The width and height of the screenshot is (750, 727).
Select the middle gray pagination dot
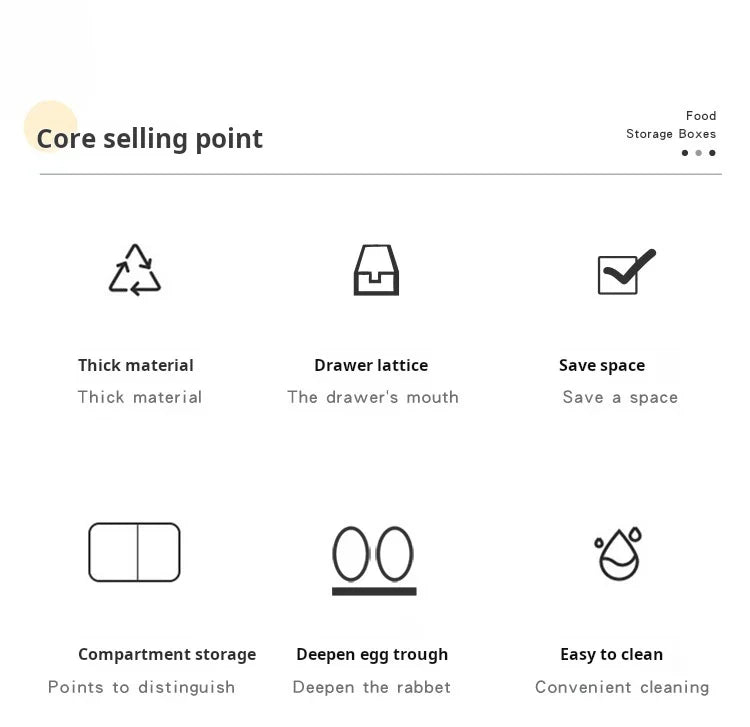click(x=698, y=153)
